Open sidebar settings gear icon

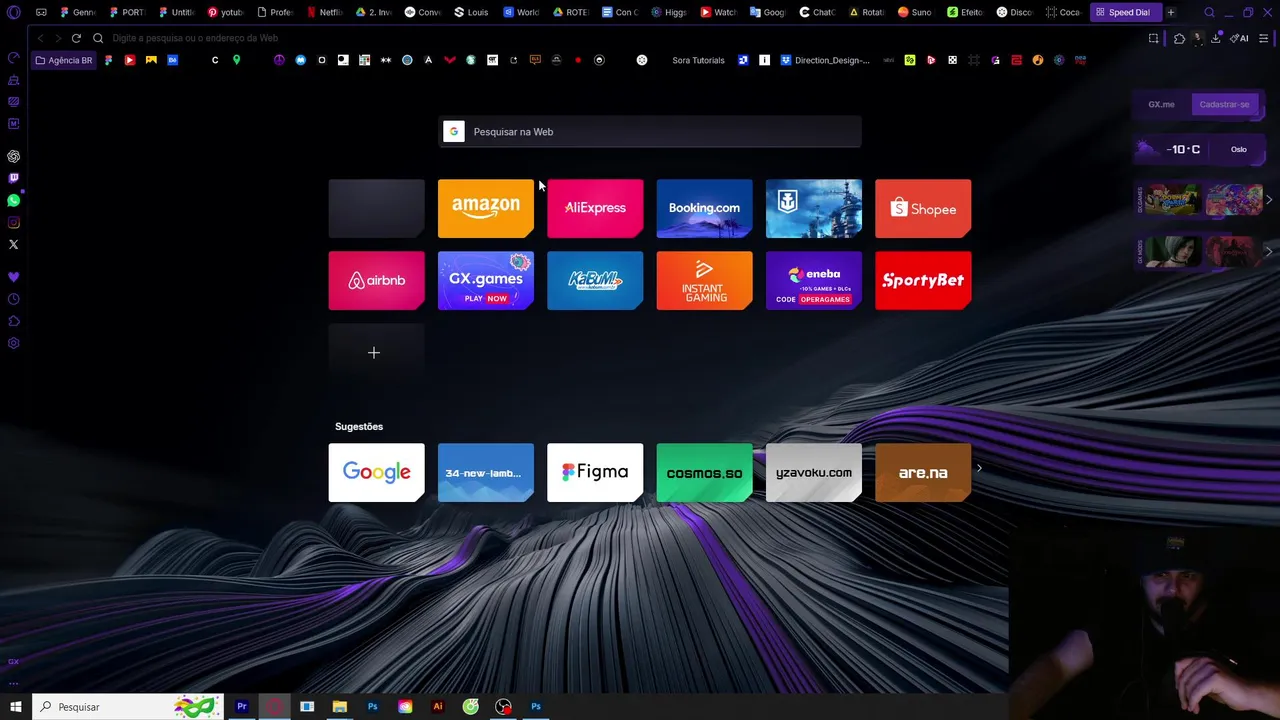click(x=14, y=343)
